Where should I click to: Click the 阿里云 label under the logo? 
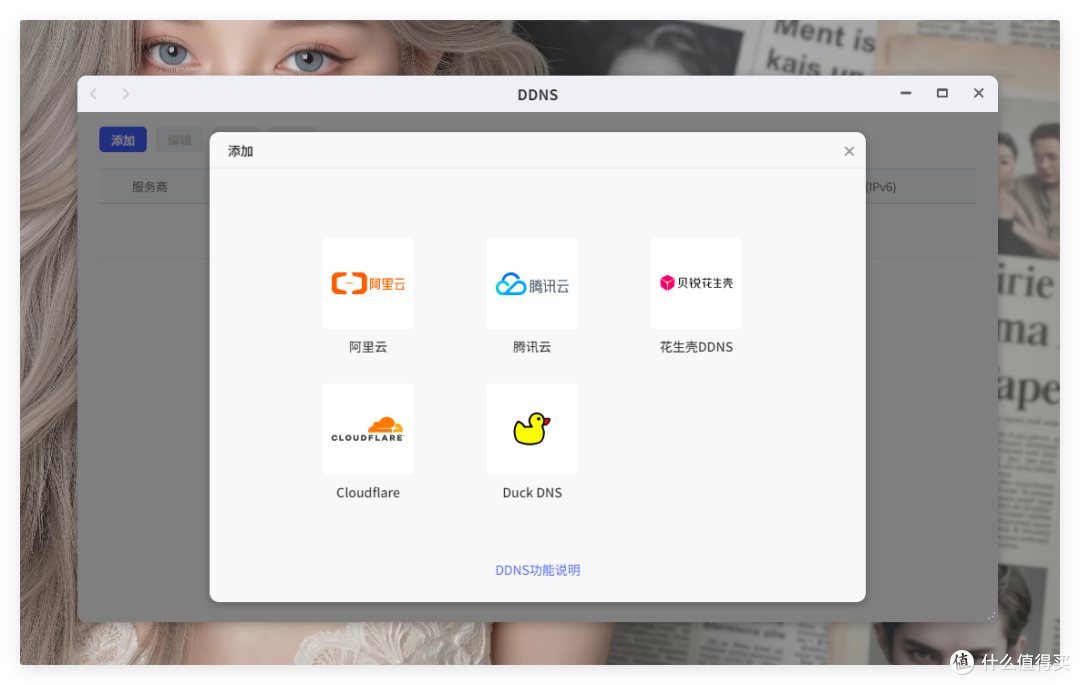tap(368, 347)
